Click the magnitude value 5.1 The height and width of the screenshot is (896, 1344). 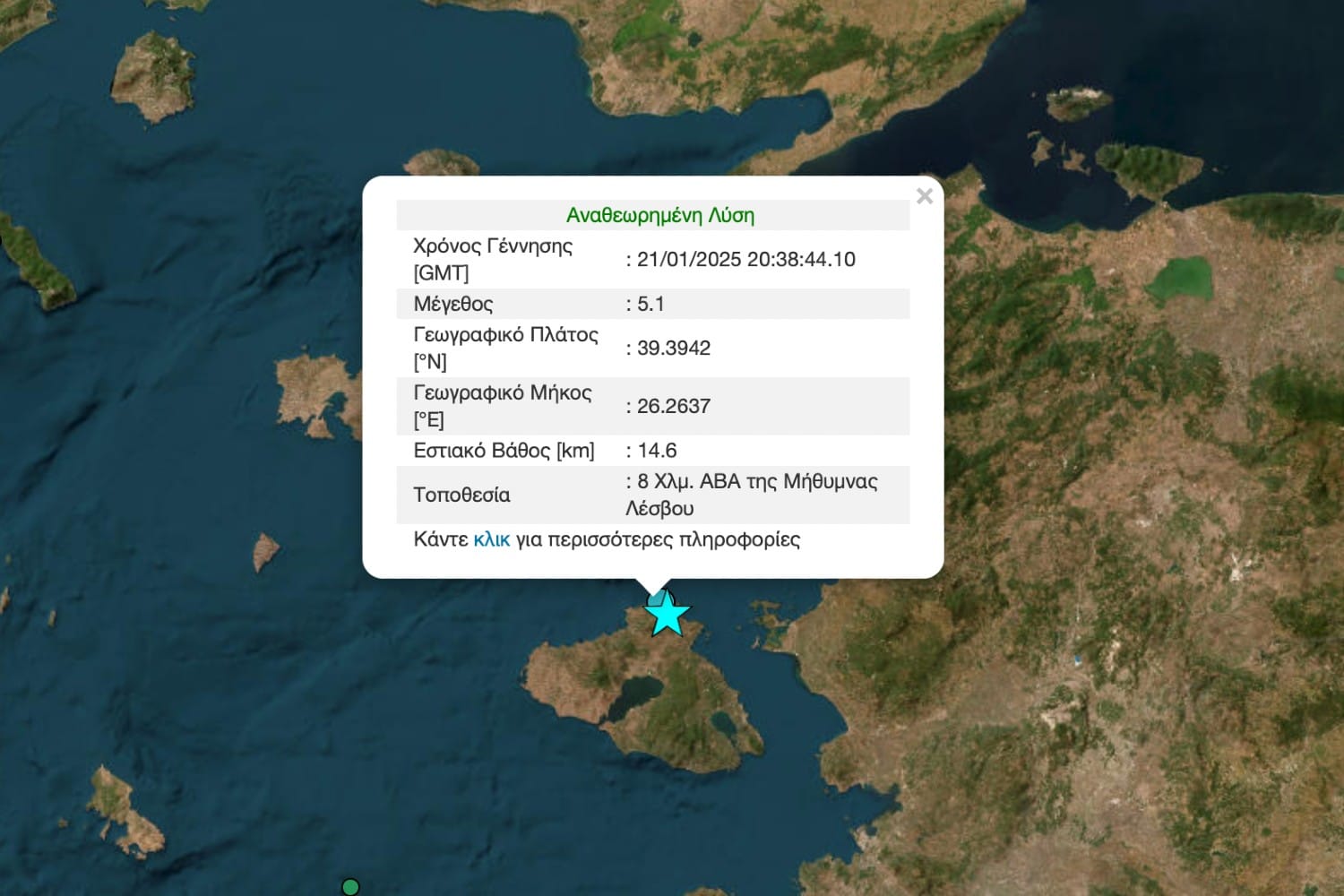[650, 304]
